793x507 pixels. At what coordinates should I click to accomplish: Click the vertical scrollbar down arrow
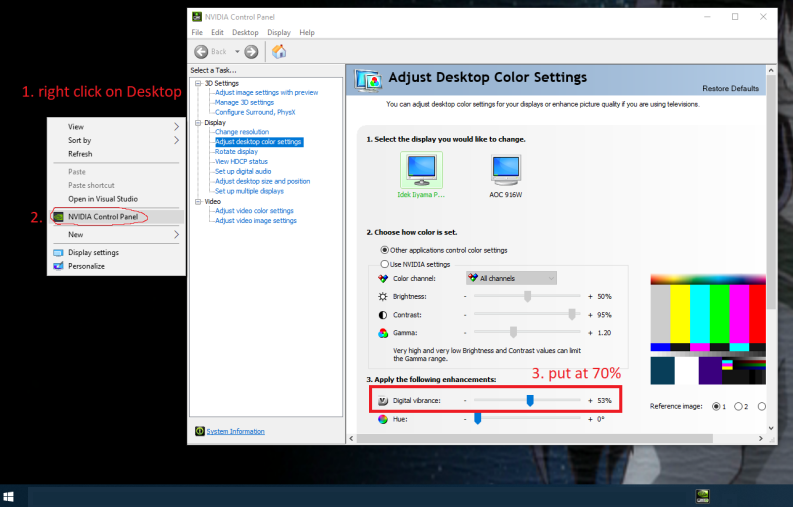771,428
